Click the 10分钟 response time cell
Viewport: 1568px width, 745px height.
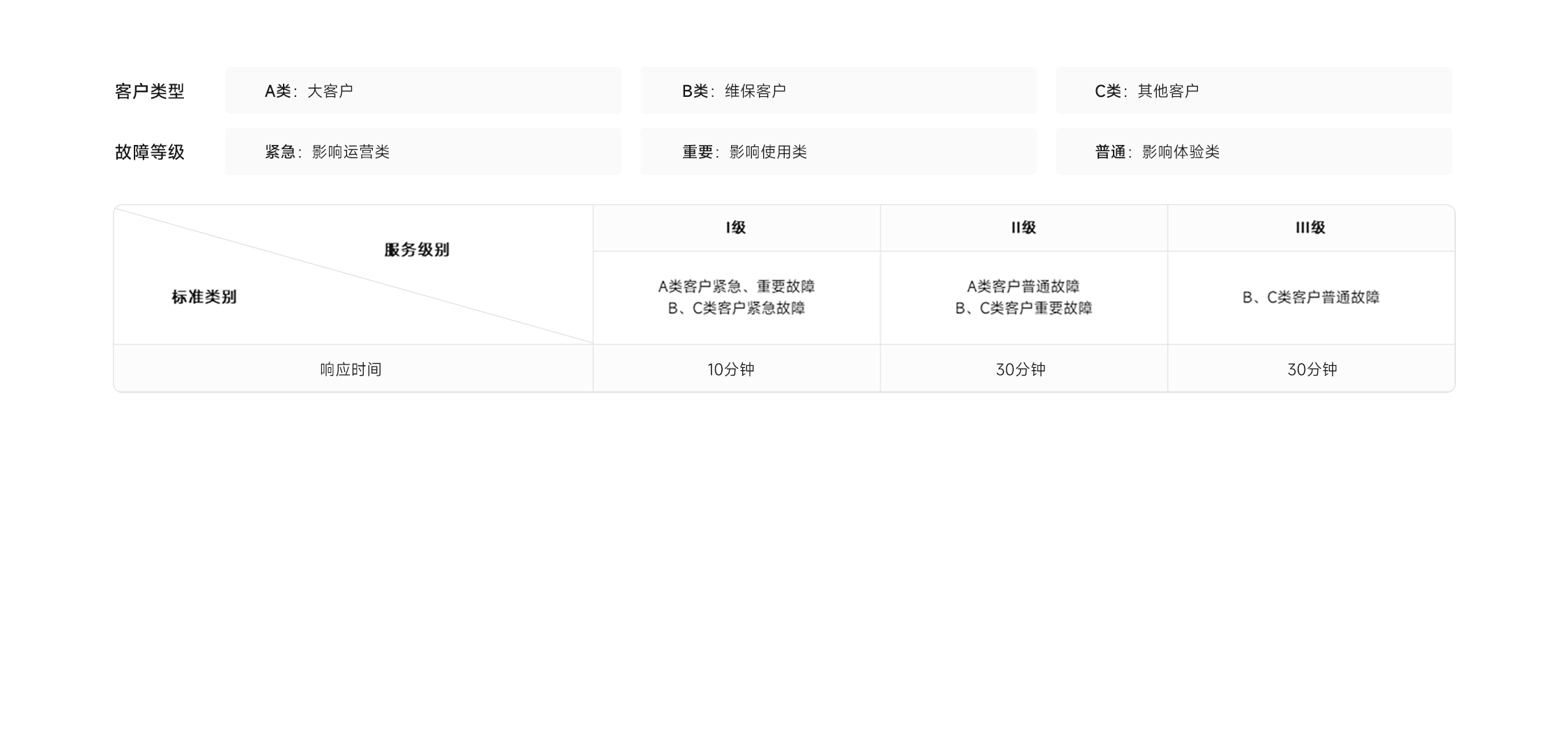click(731, 369)
